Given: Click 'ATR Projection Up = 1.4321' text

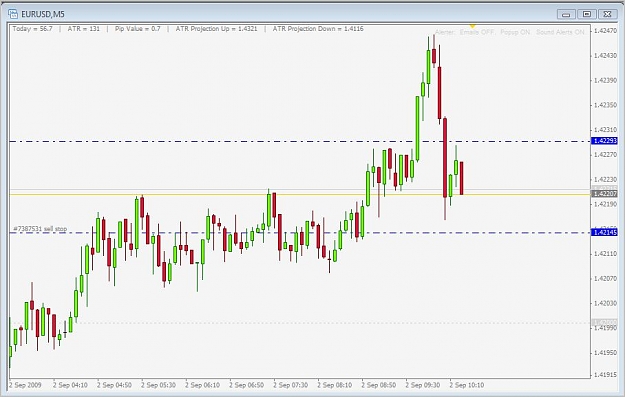Looking at the screenshot, I should [x=216, y=29].
